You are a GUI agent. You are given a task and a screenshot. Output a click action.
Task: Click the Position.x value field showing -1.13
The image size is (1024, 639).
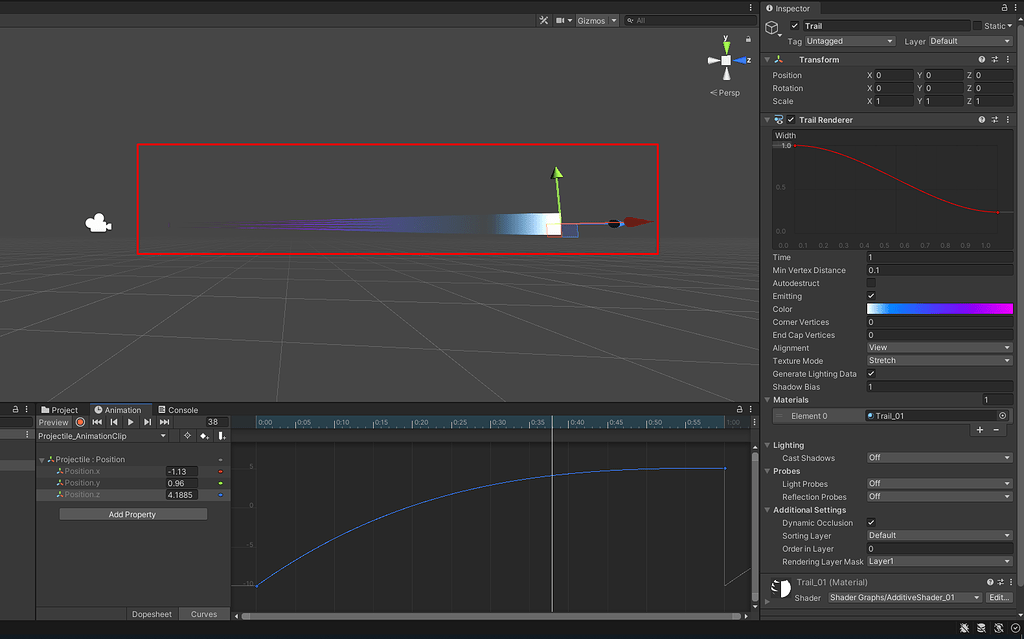[x=180, y=471]
